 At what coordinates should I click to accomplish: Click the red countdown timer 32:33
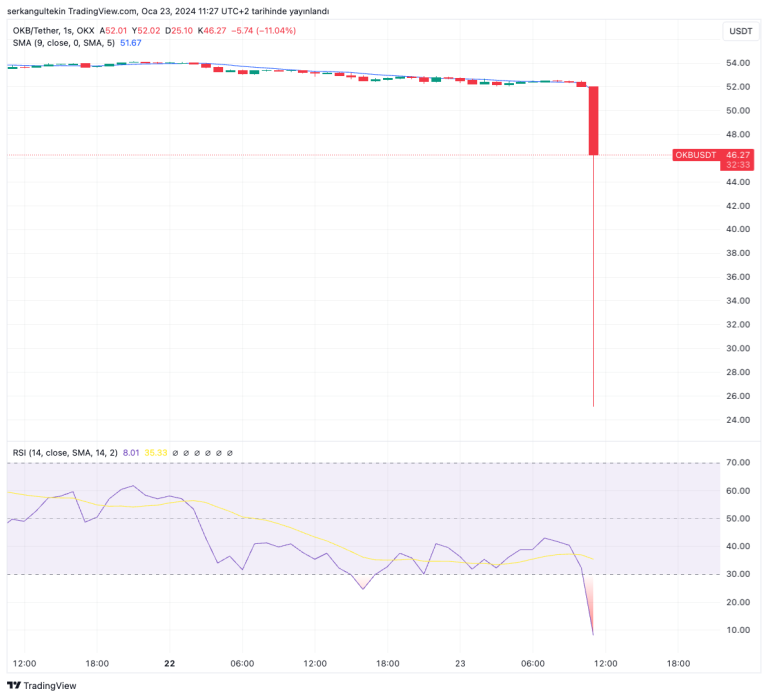738,165
